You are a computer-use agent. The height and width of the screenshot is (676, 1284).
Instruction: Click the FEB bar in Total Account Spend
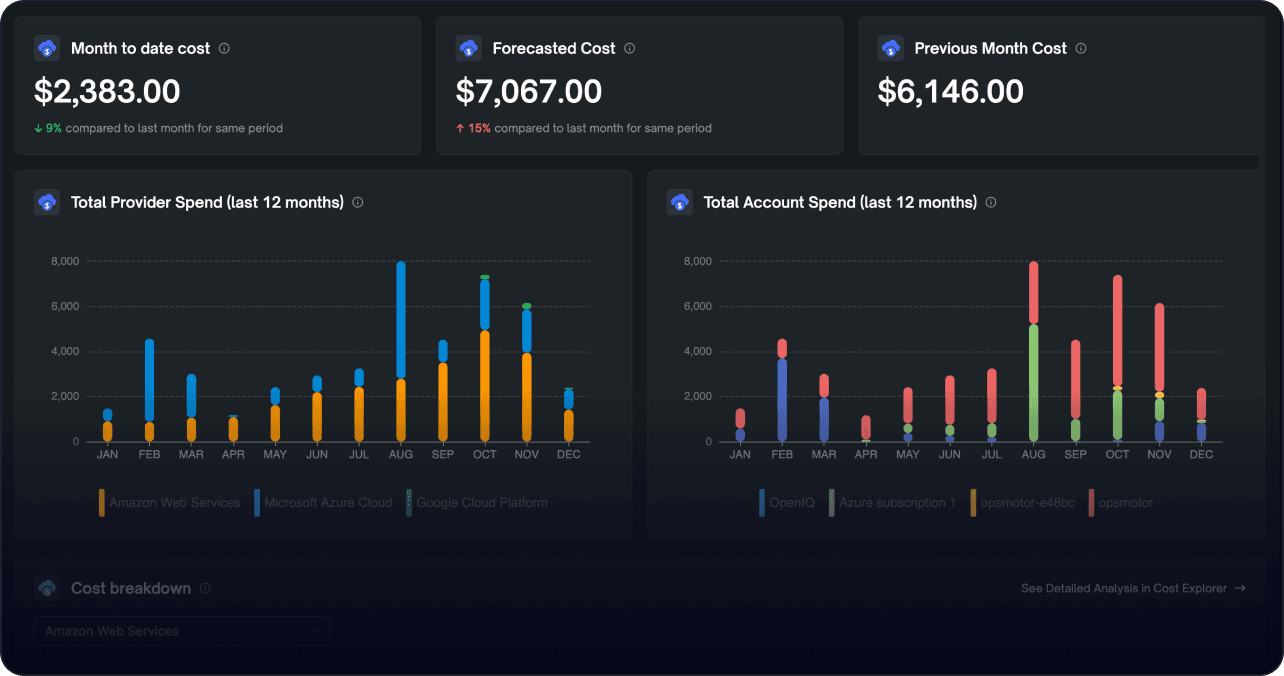click(x=782, y=390)
